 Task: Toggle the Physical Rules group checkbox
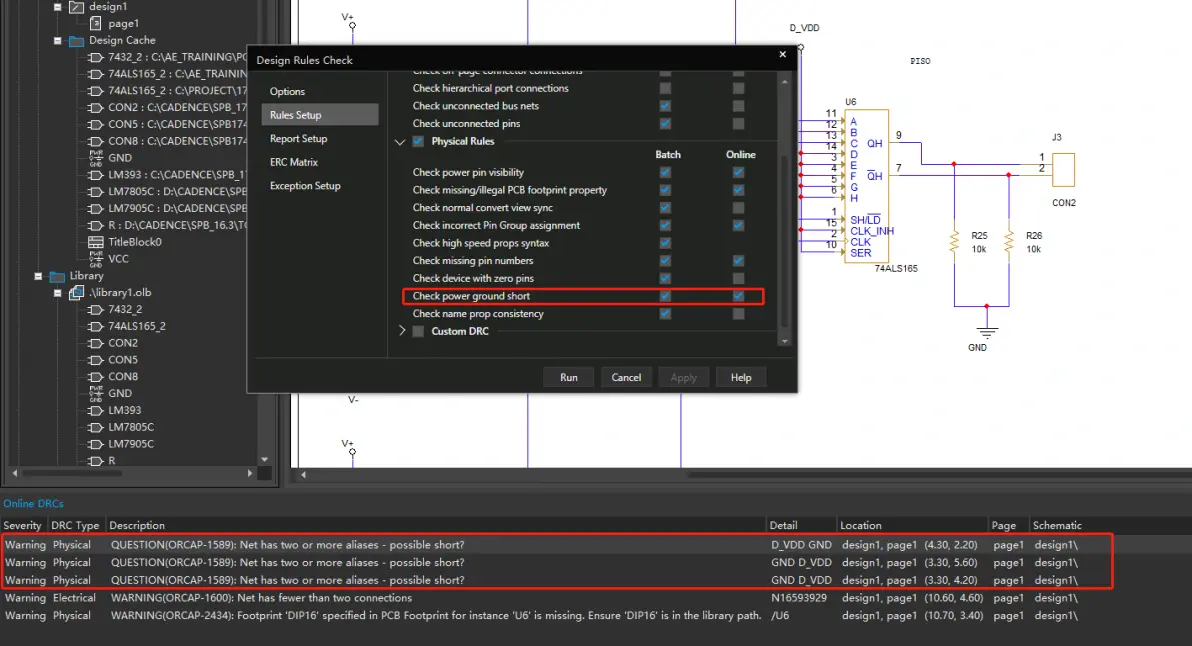(418, 141)
